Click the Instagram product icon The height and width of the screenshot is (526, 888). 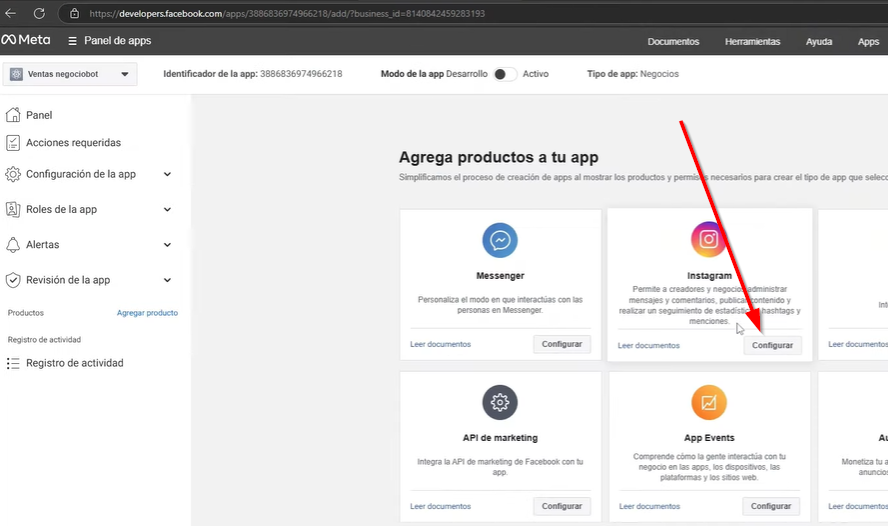pyautogui.click(x=708, y=239)
